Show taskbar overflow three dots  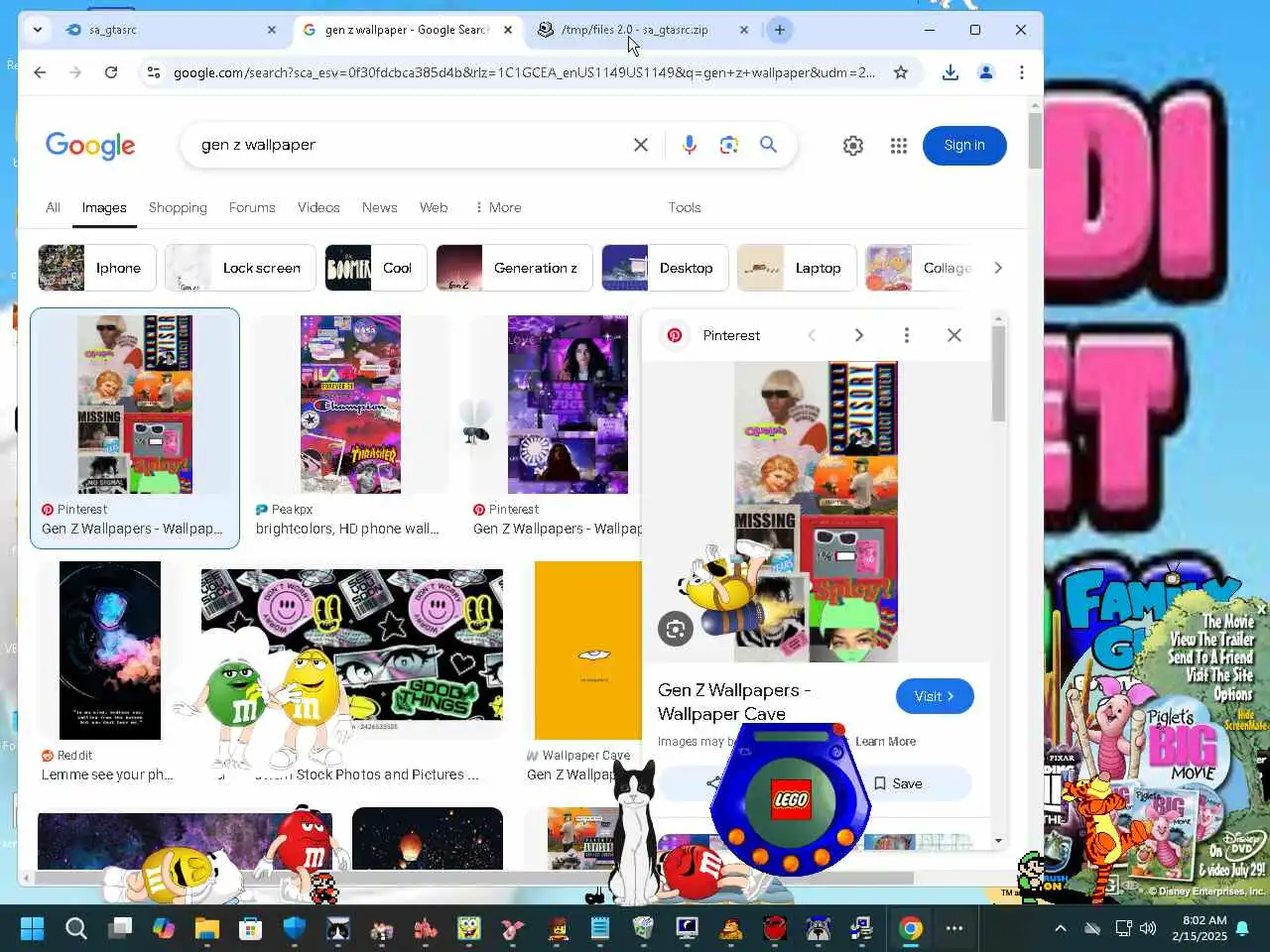coord(954,928)
